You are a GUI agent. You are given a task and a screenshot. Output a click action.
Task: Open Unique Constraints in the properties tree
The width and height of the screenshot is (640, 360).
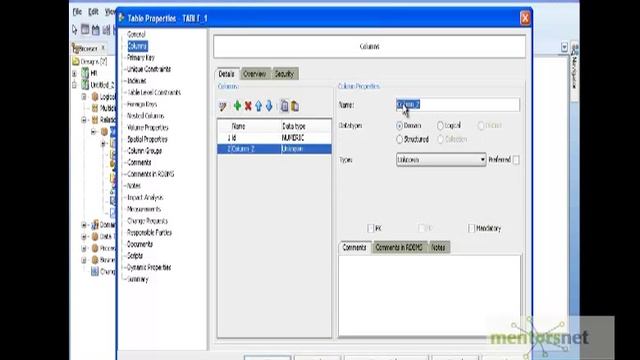(149, 69)
